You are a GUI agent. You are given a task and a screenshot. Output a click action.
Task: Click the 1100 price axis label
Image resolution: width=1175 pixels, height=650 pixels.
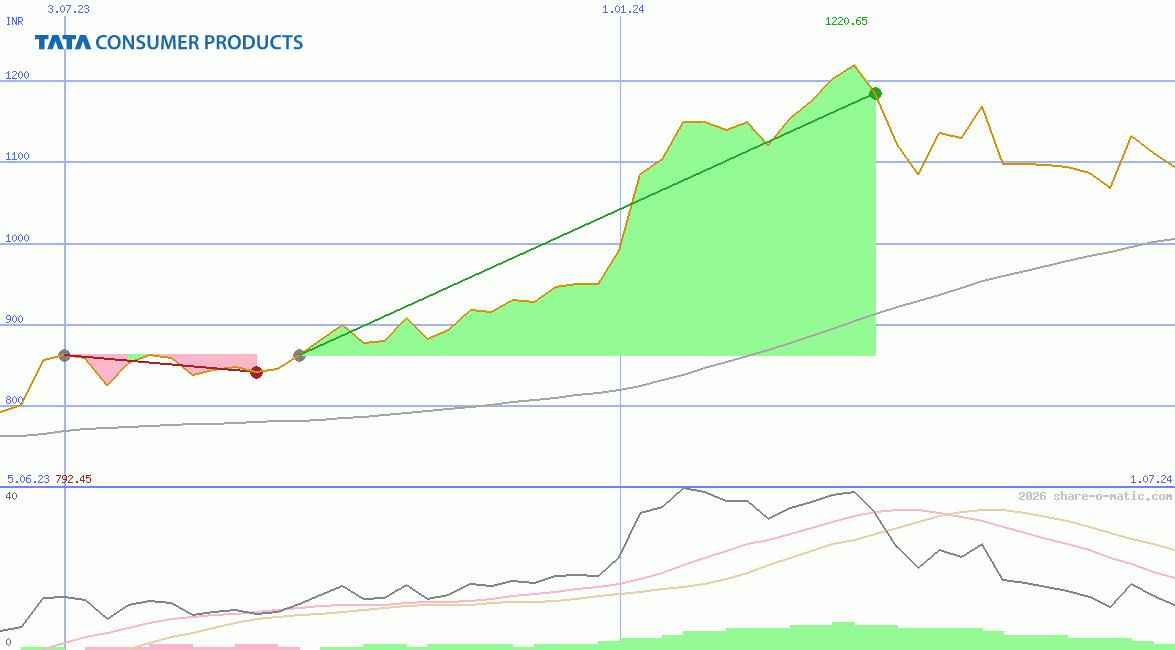(x=17, y=156)
